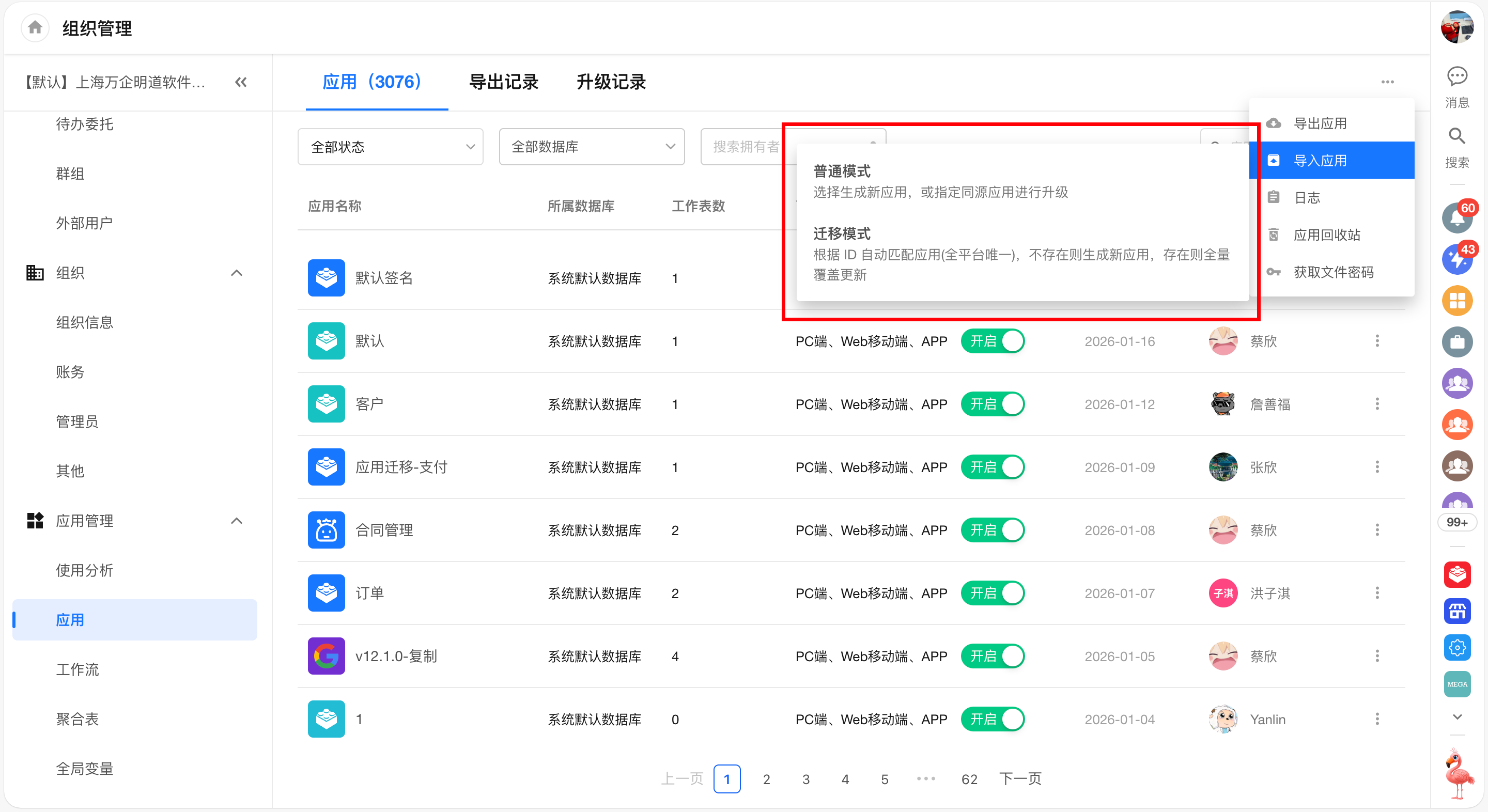
Task: Open notifications bell with 60 badge
Action: [x=1456, y=218]
